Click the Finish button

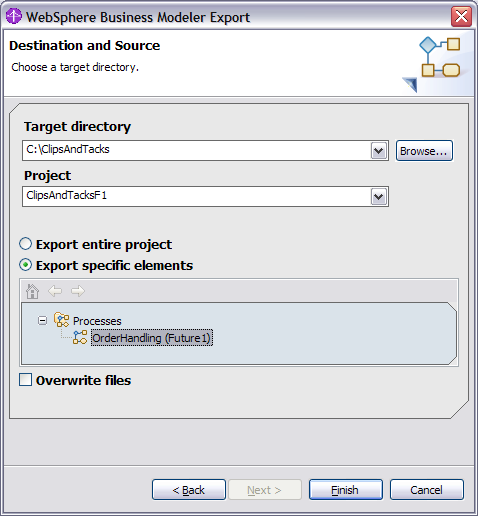[x=346, y=490]
